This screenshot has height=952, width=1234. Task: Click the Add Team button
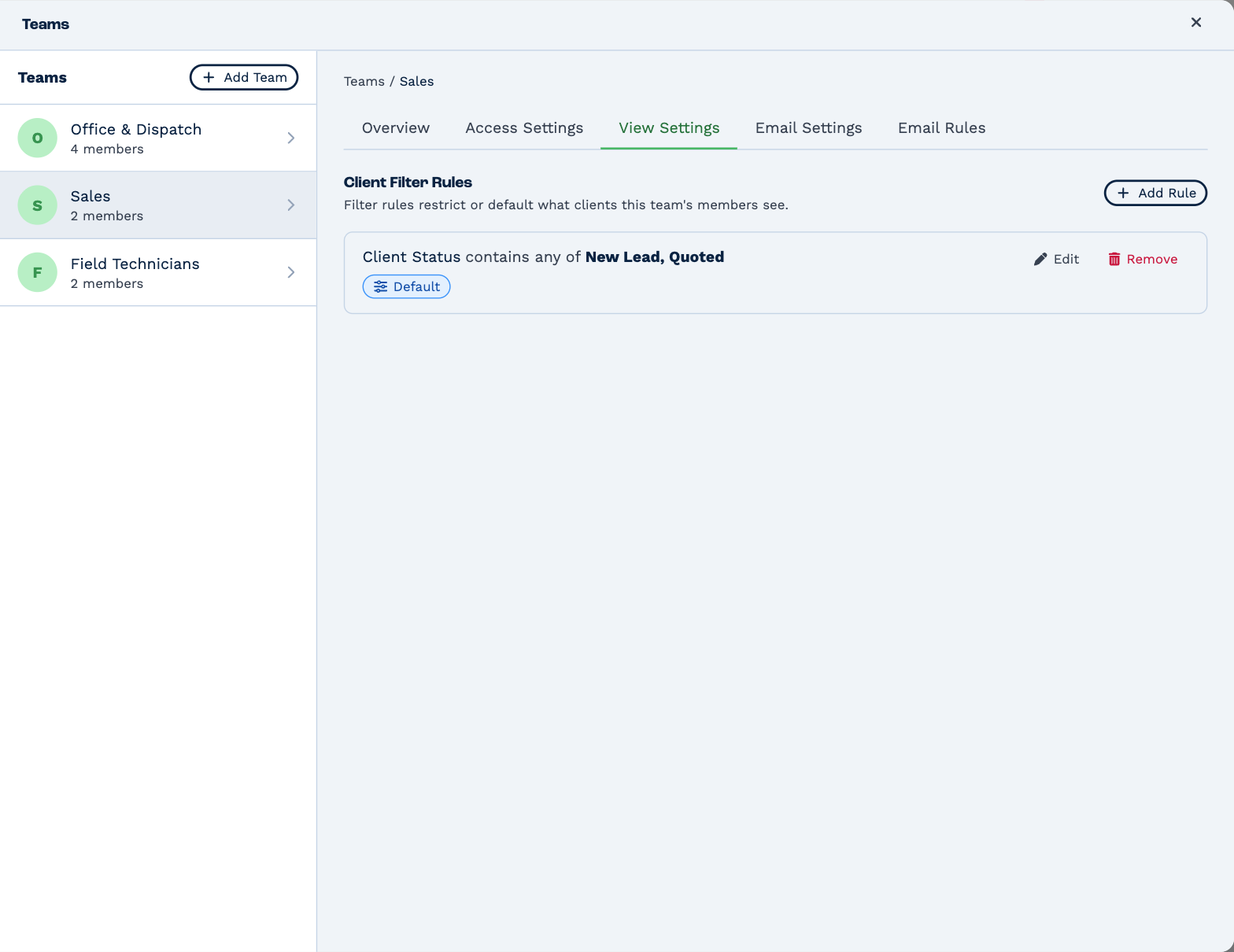(244, 77)
